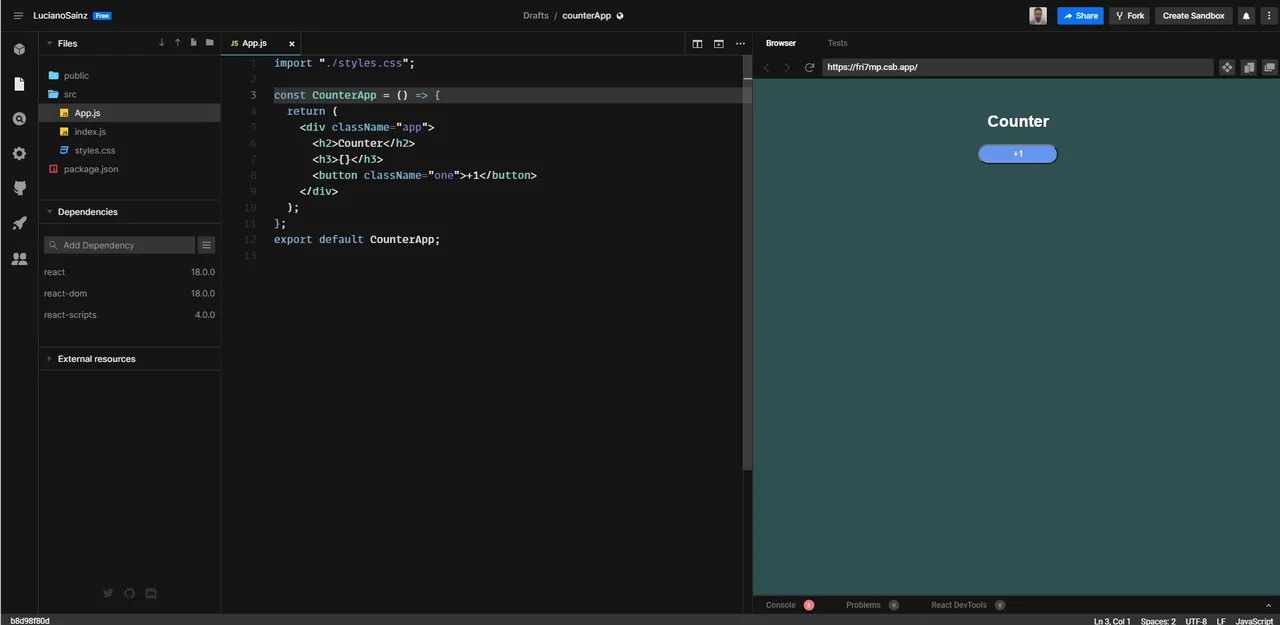Click the counterApp sandbox title
Viewport: 1280px width, 625px height.
[x=587, y=16]
